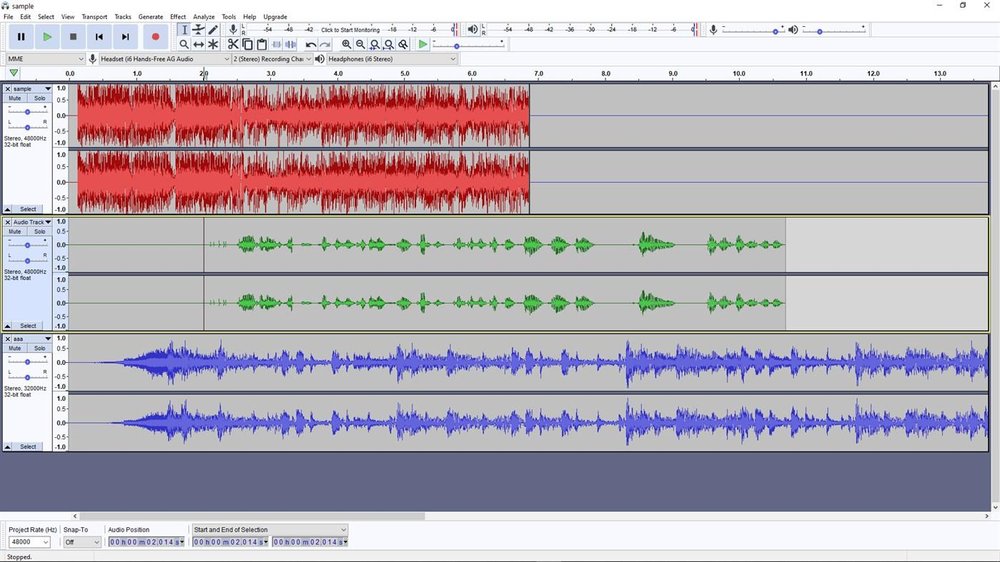Screen dimensions: 1000x562
Task: Open the Headphones playback device dropdown
Action: click(x=392, y=59)
